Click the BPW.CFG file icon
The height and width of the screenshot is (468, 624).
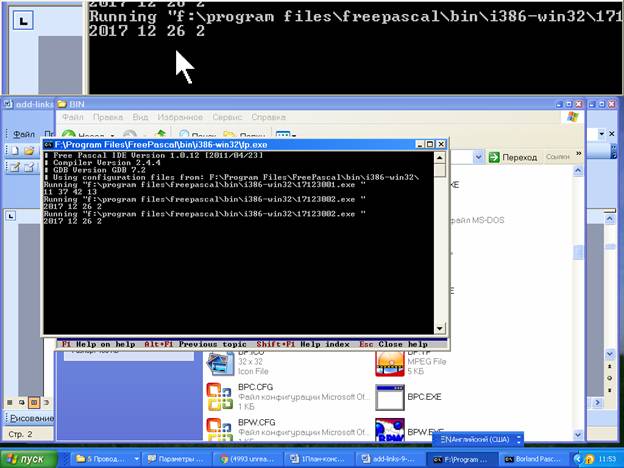[220, 430]
